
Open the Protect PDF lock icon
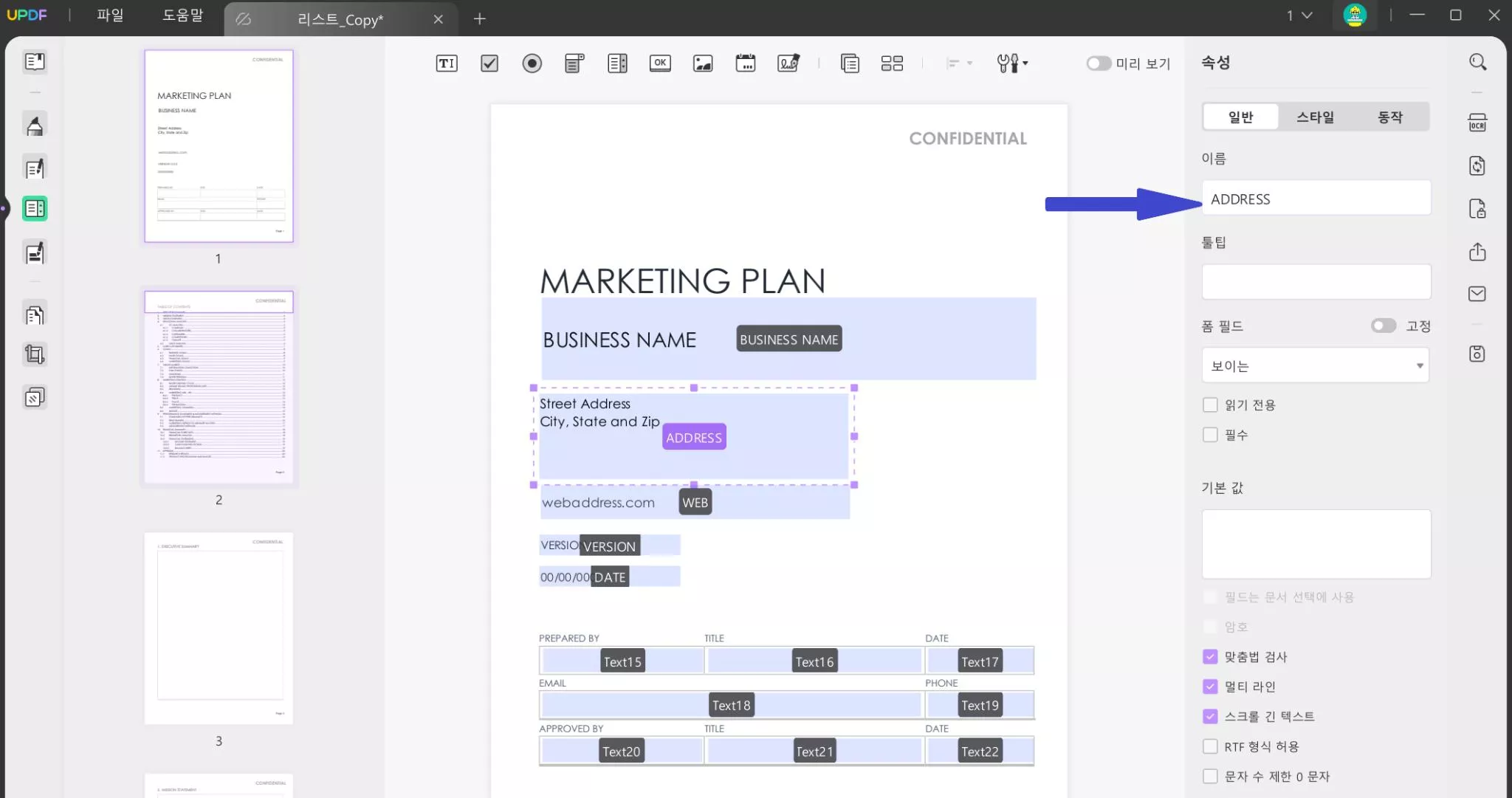click(1477, 209)
